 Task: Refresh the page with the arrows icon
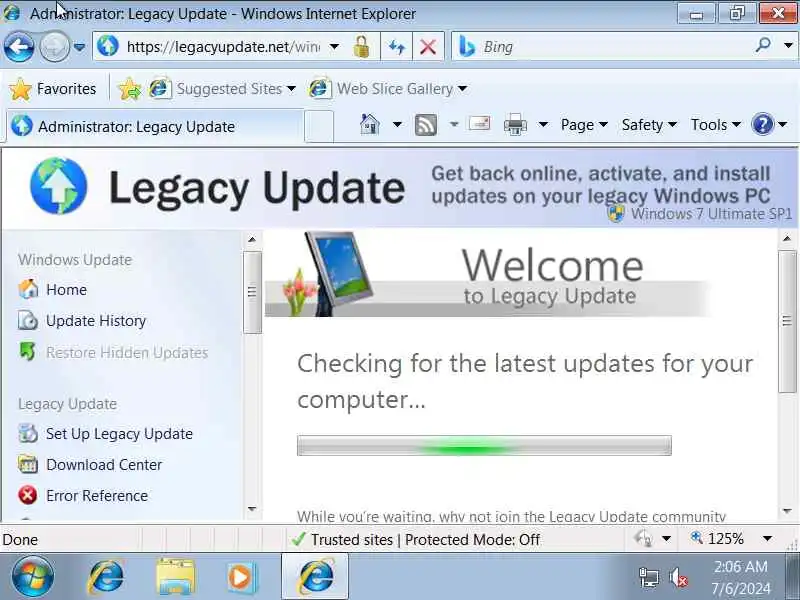[397, 47]
